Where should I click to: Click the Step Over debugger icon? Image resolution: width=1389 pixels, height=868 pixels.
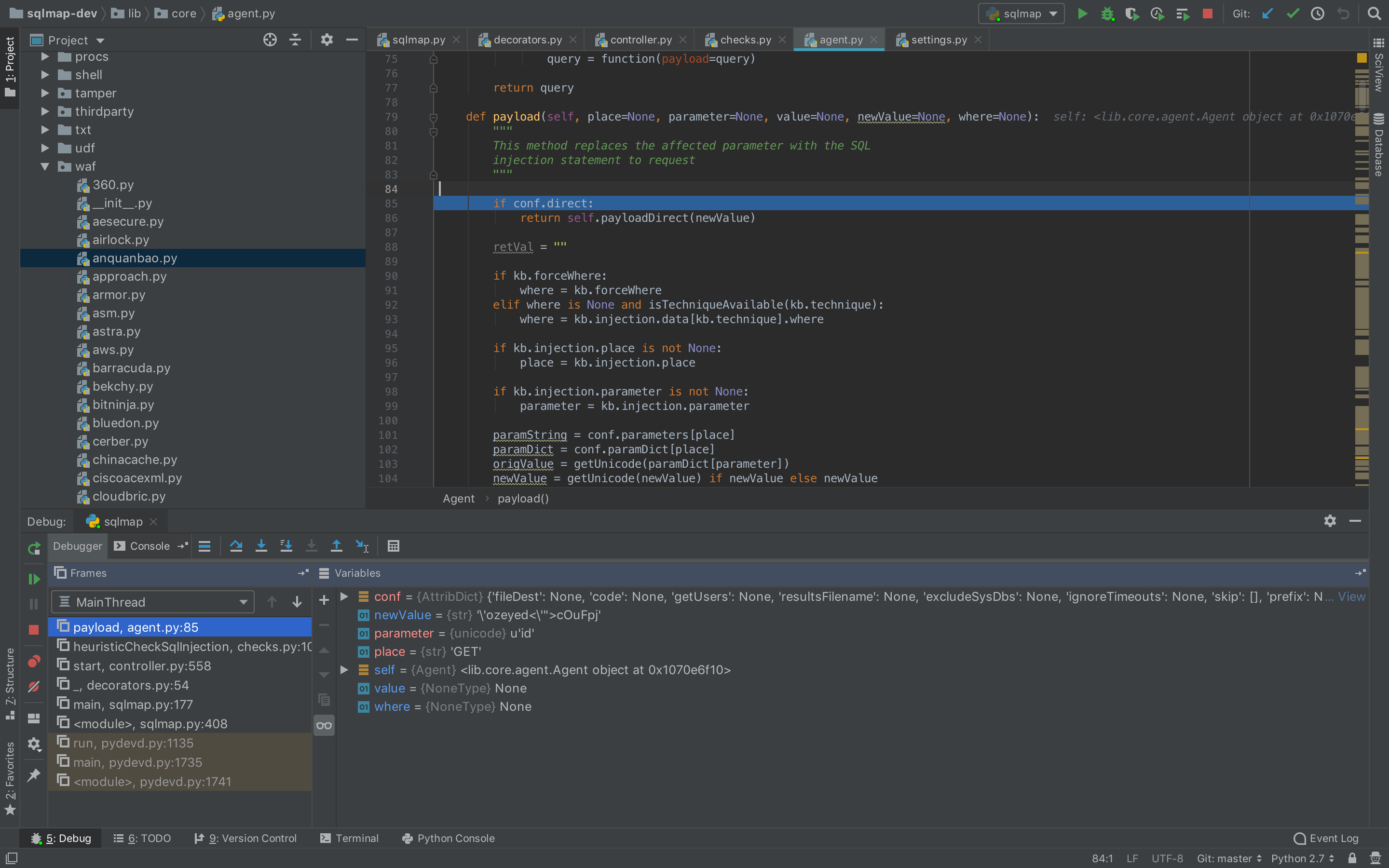[x=235, y=546]
